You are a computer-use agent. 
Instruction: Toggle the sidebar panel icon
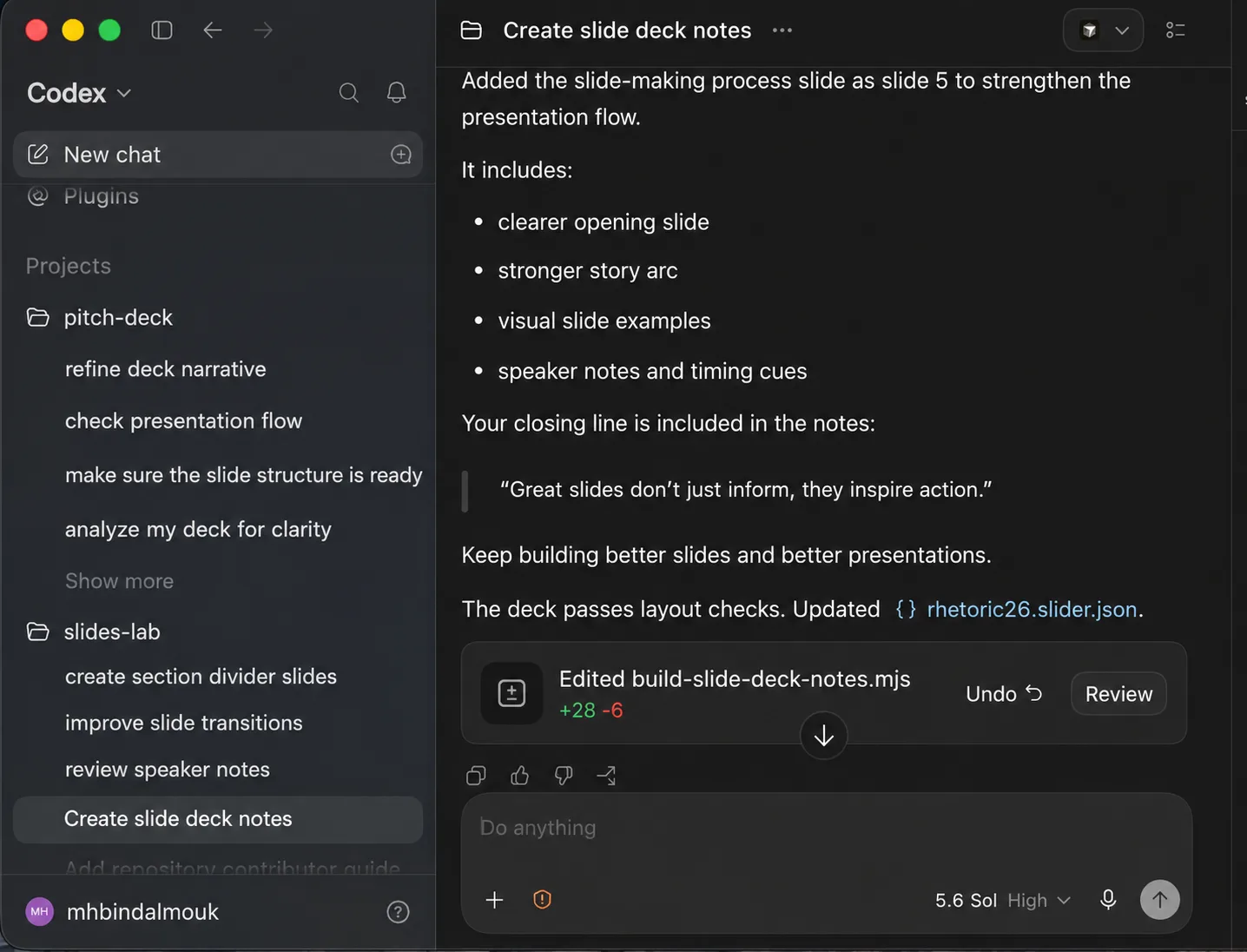[162, 30]
